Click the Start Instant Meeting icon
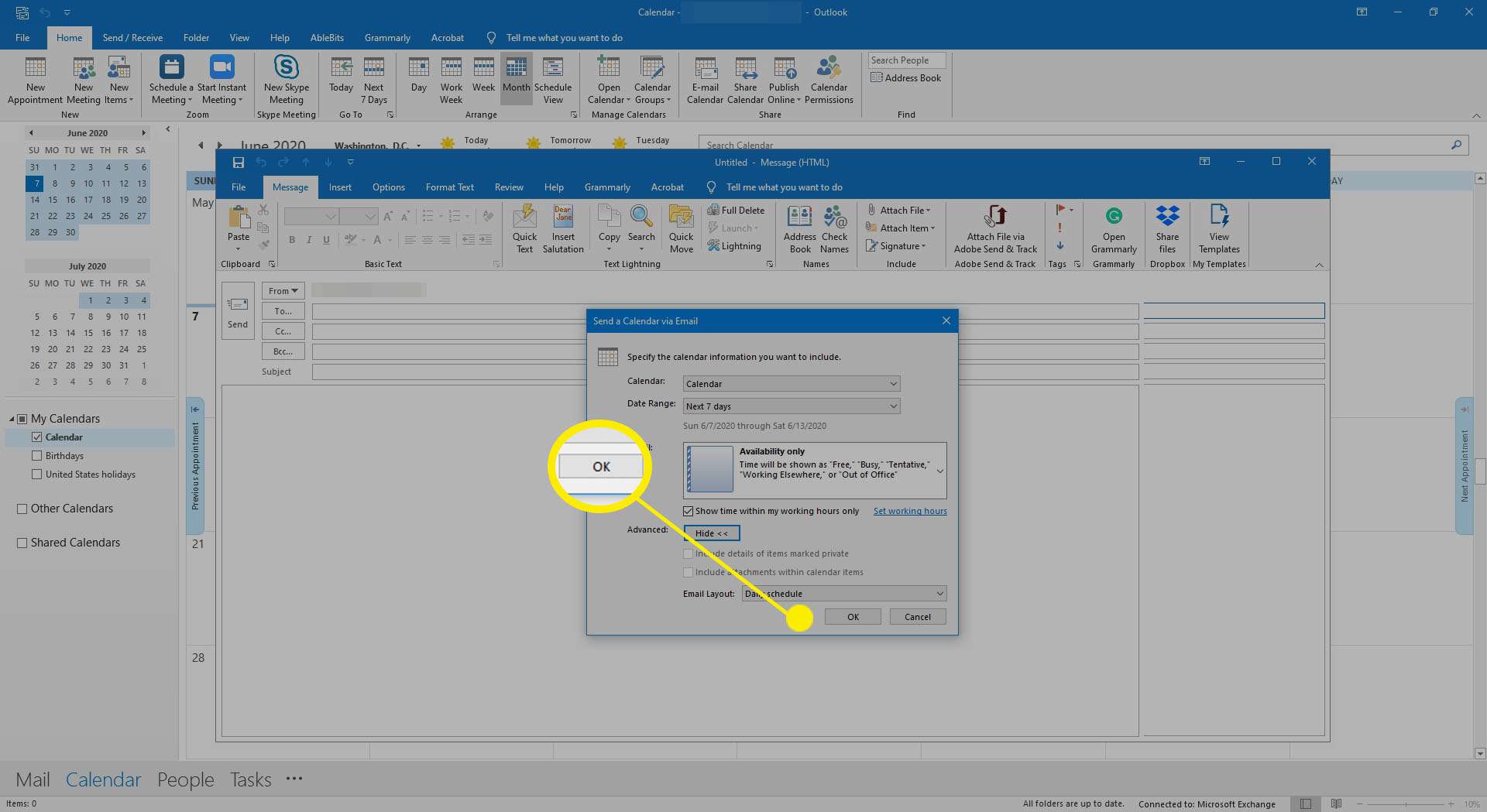Screen dimensions: 1487x812 222,81
